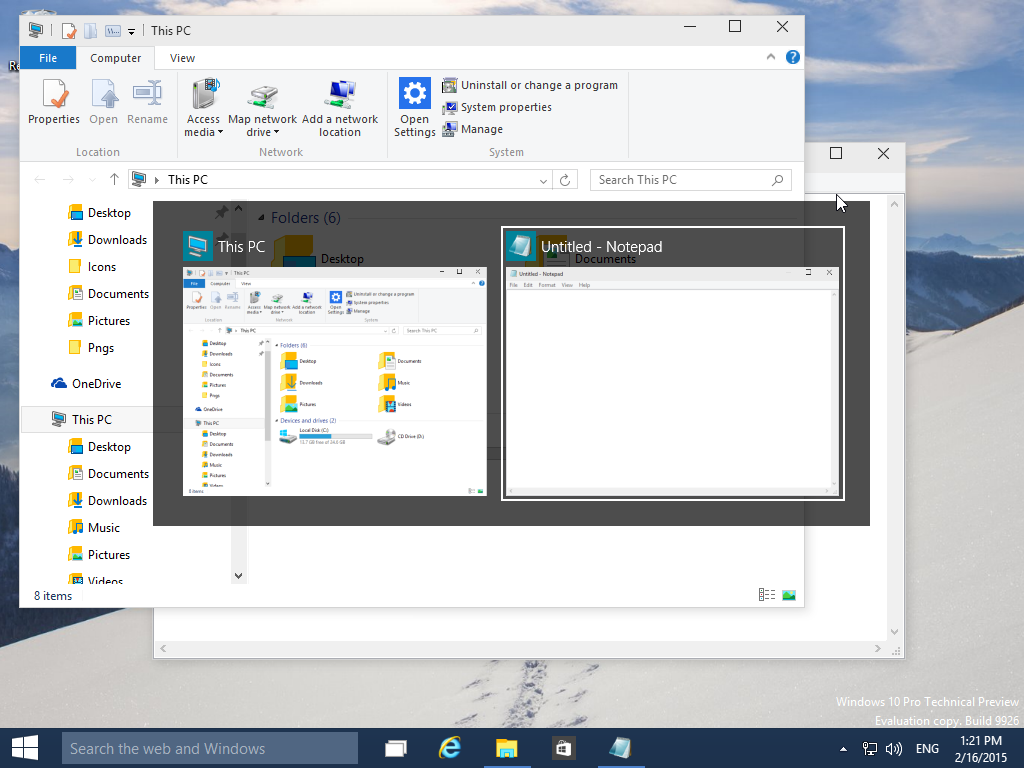This screenshot has height=768, width=1024.
Task: Click inside the Search This PC field
Action: (680, 179)
